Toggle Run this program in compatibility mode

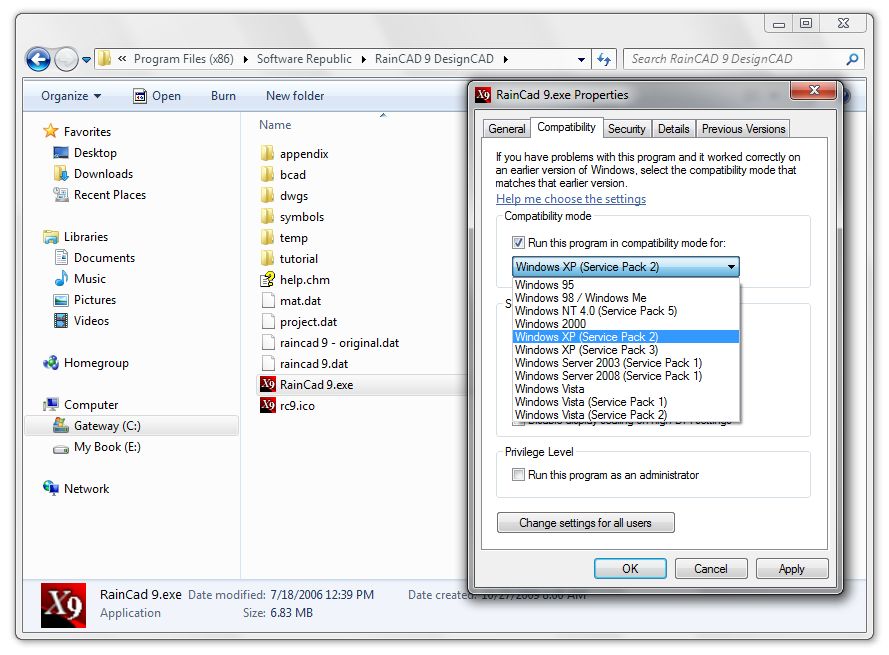point(518,243)
